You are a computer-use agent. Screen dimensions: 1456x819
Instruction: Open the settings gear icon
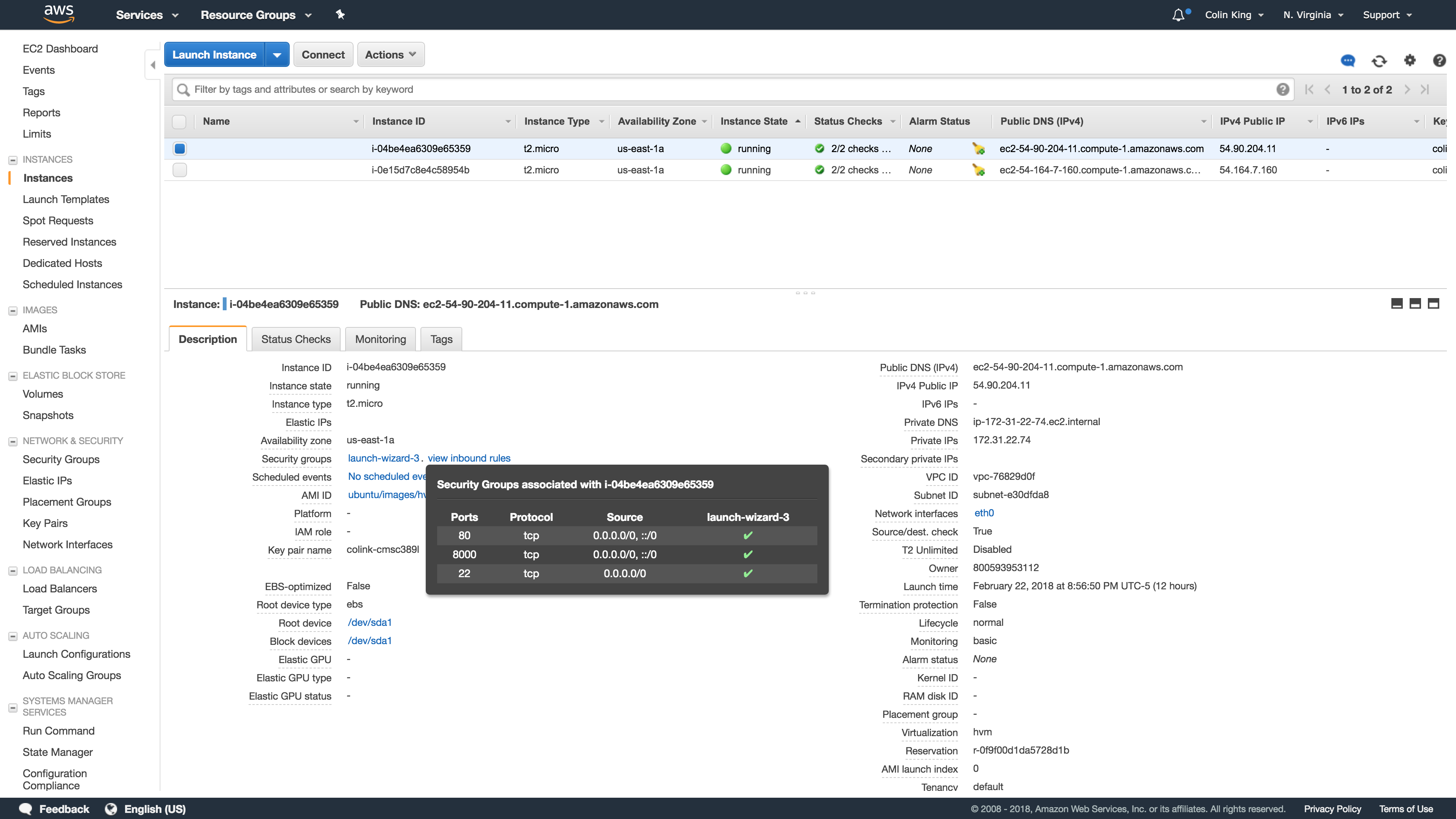[x=1410, y=60]
